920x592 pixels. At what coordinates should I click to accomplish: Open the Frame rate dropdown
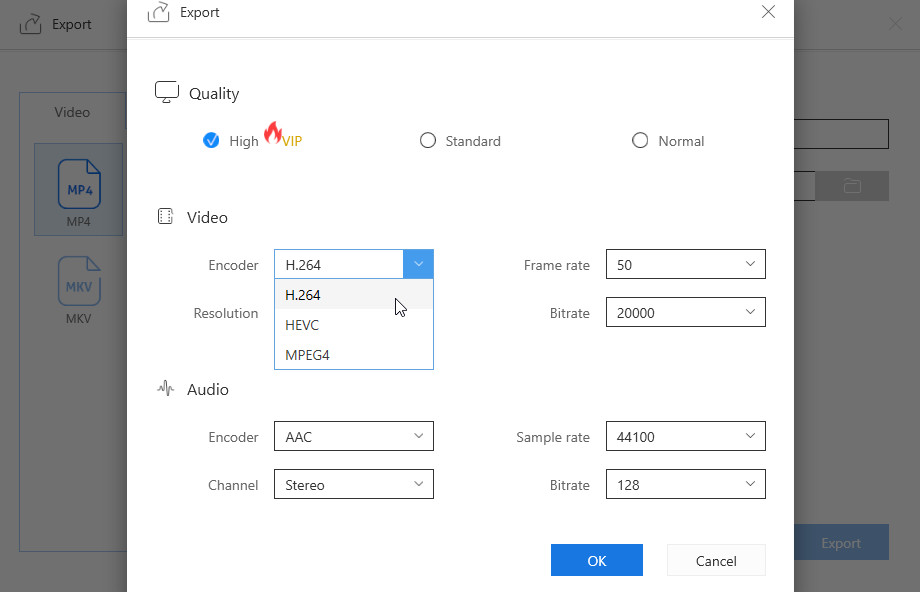click(685, 265)
